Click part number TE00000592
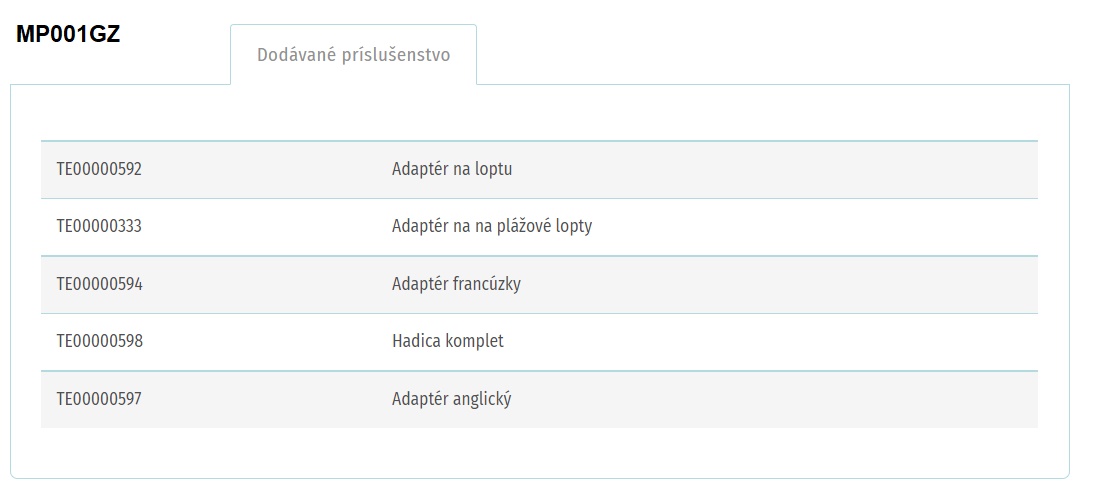 (x=100, y=170)
